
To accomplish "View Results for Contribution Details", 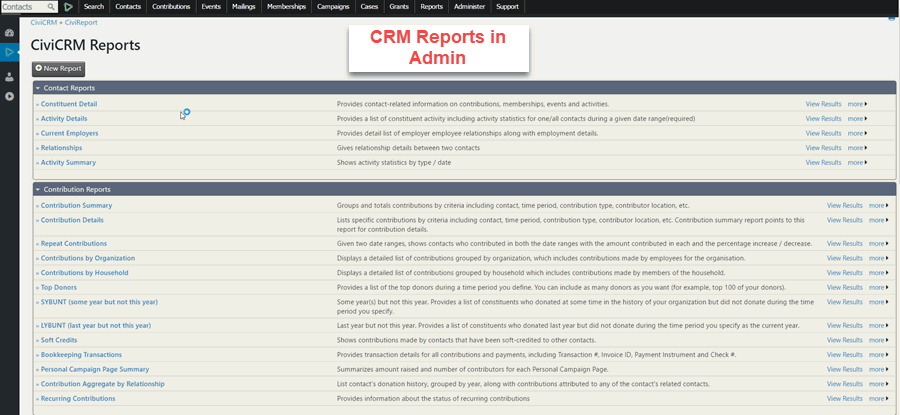I will click(x=844, y=220).
